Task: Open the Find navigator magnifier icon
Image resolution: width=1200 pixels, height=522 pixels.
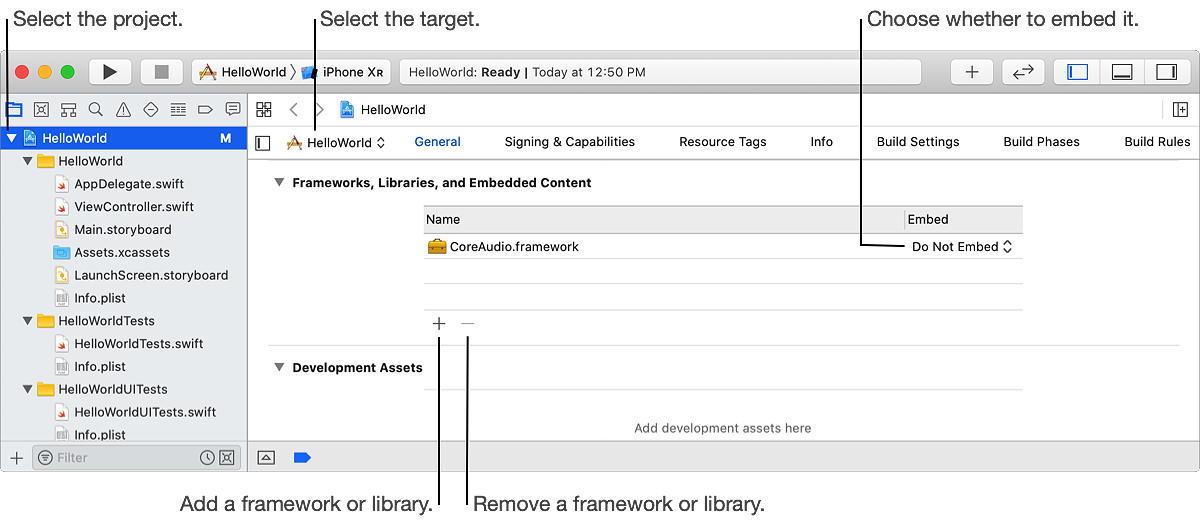Action: tap(95, 109)
